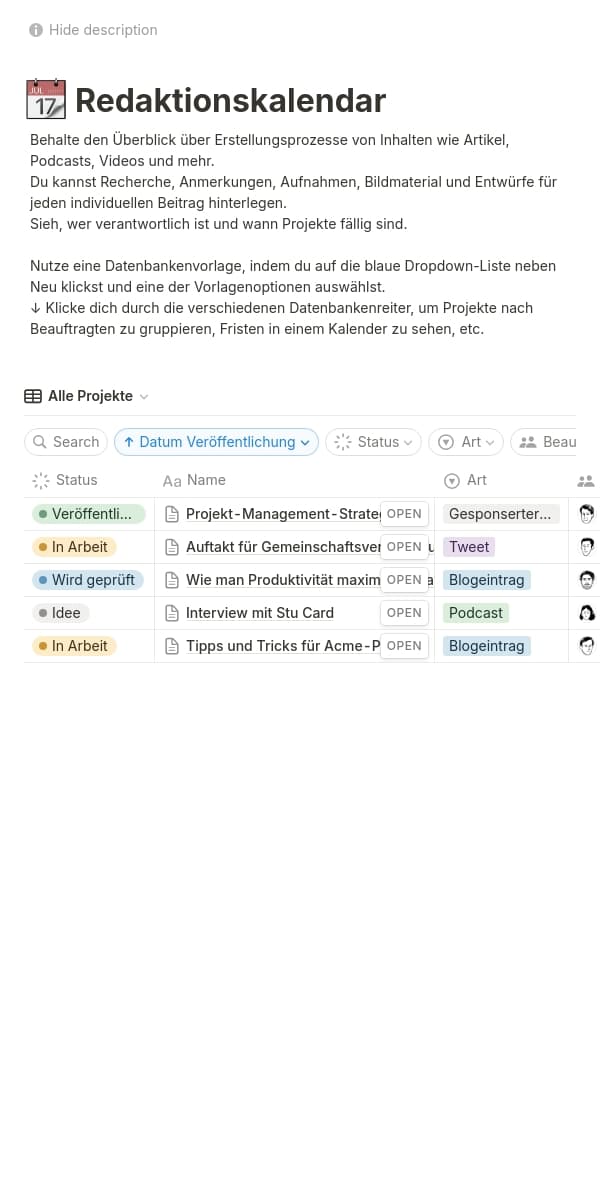Click the document icon beside Interview mit Stu Card
This screenshot has height=1200, width=600.
pyautogui.click(x=171, y=612)
